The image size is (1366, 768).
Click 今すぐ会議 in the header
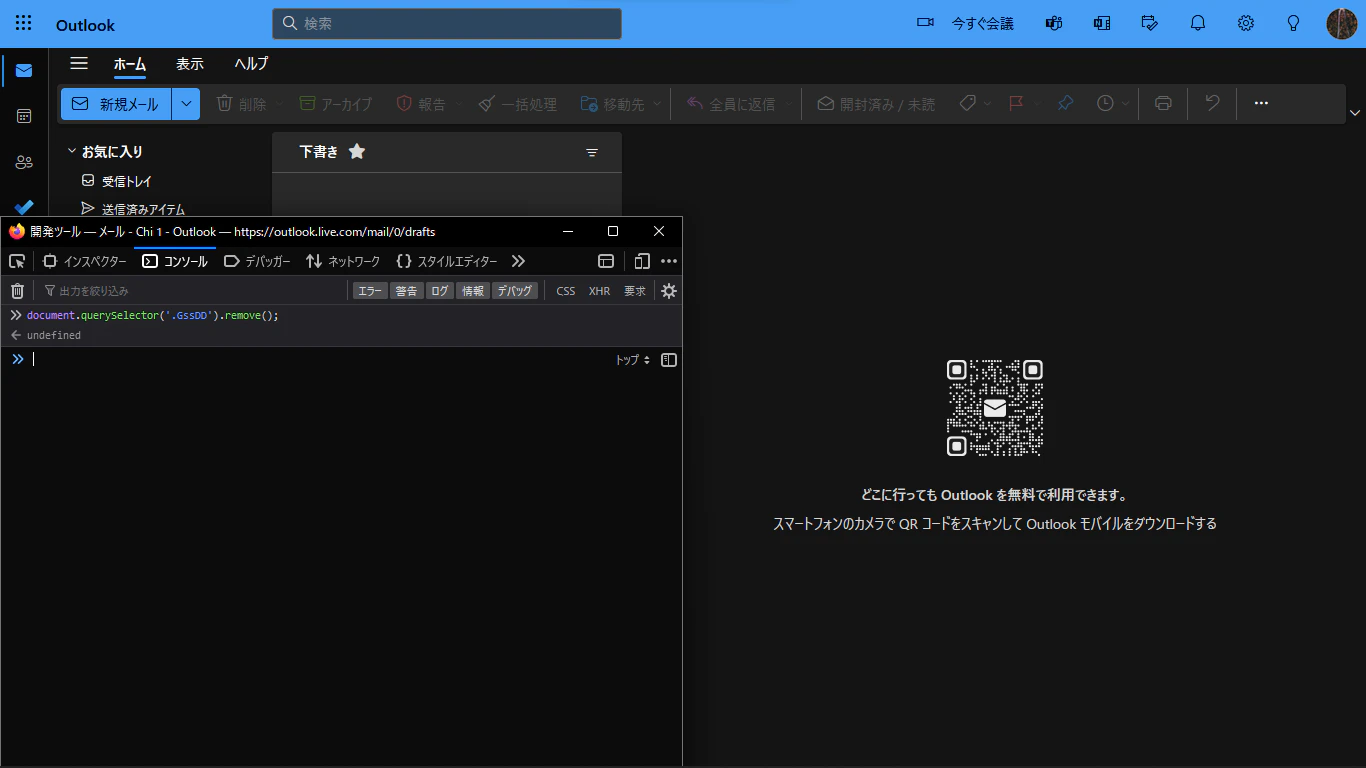coord(982,23)
